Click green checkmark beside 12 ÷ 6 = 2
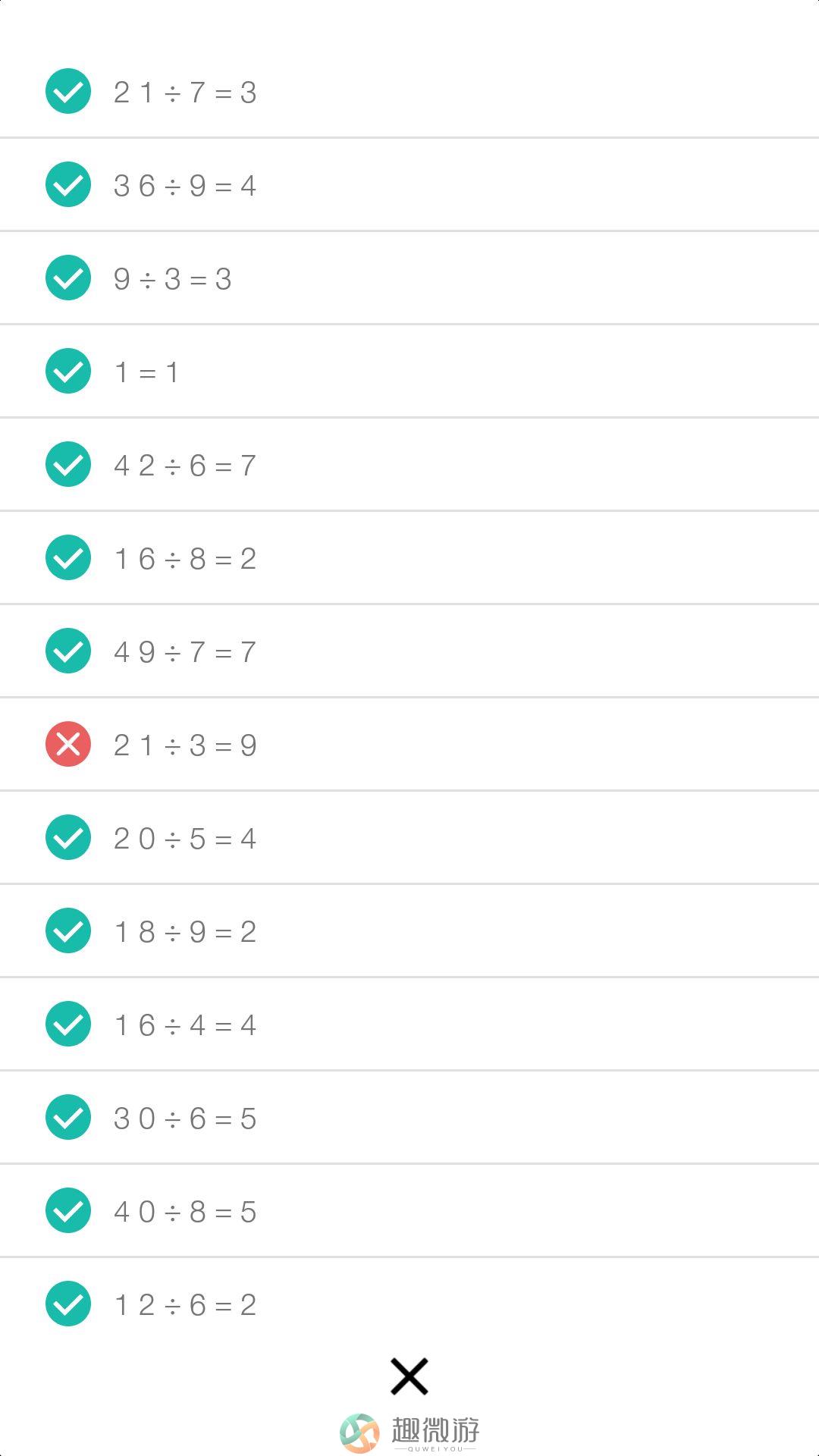The width and height of the screenshot is (819, 1456). [68, 1304]
